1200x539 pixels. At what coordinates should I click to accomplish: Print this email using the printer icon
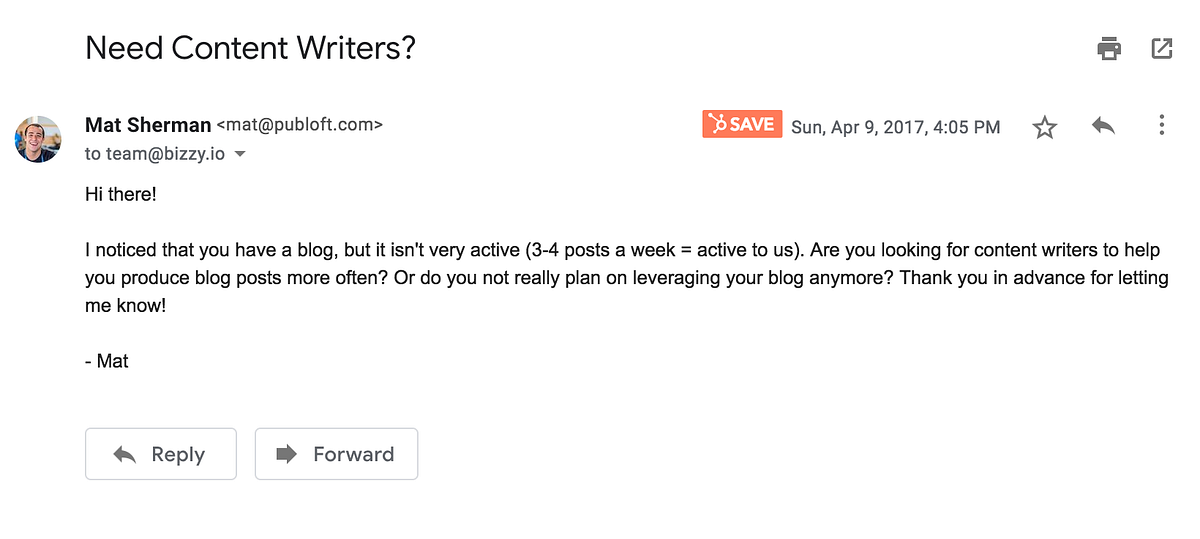pos(1109,48)
